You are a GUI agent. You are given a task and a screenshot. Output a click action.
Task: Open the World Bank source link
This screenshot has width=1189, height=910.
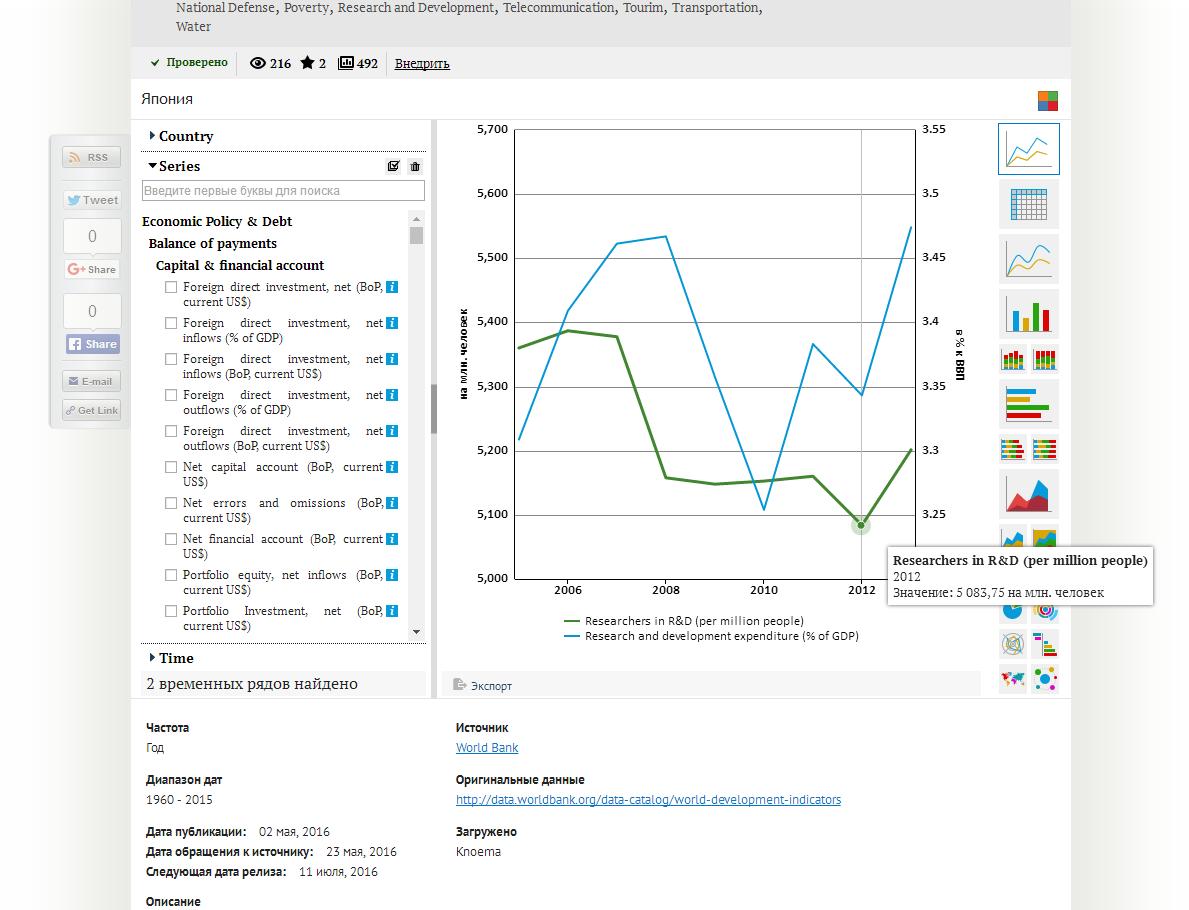click(x=487, y=748)
